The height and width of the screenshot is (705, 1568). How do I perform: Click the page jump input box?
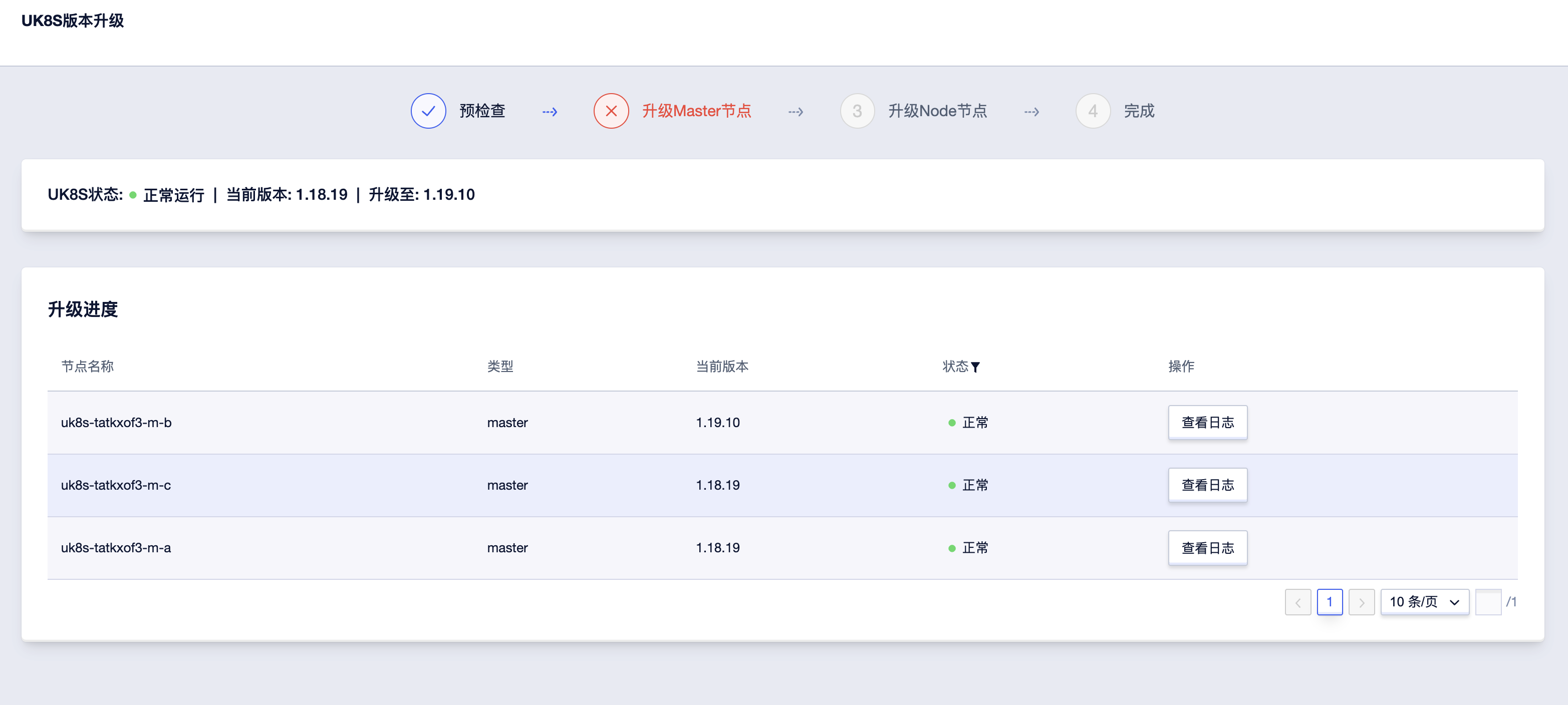point(1488,602)
